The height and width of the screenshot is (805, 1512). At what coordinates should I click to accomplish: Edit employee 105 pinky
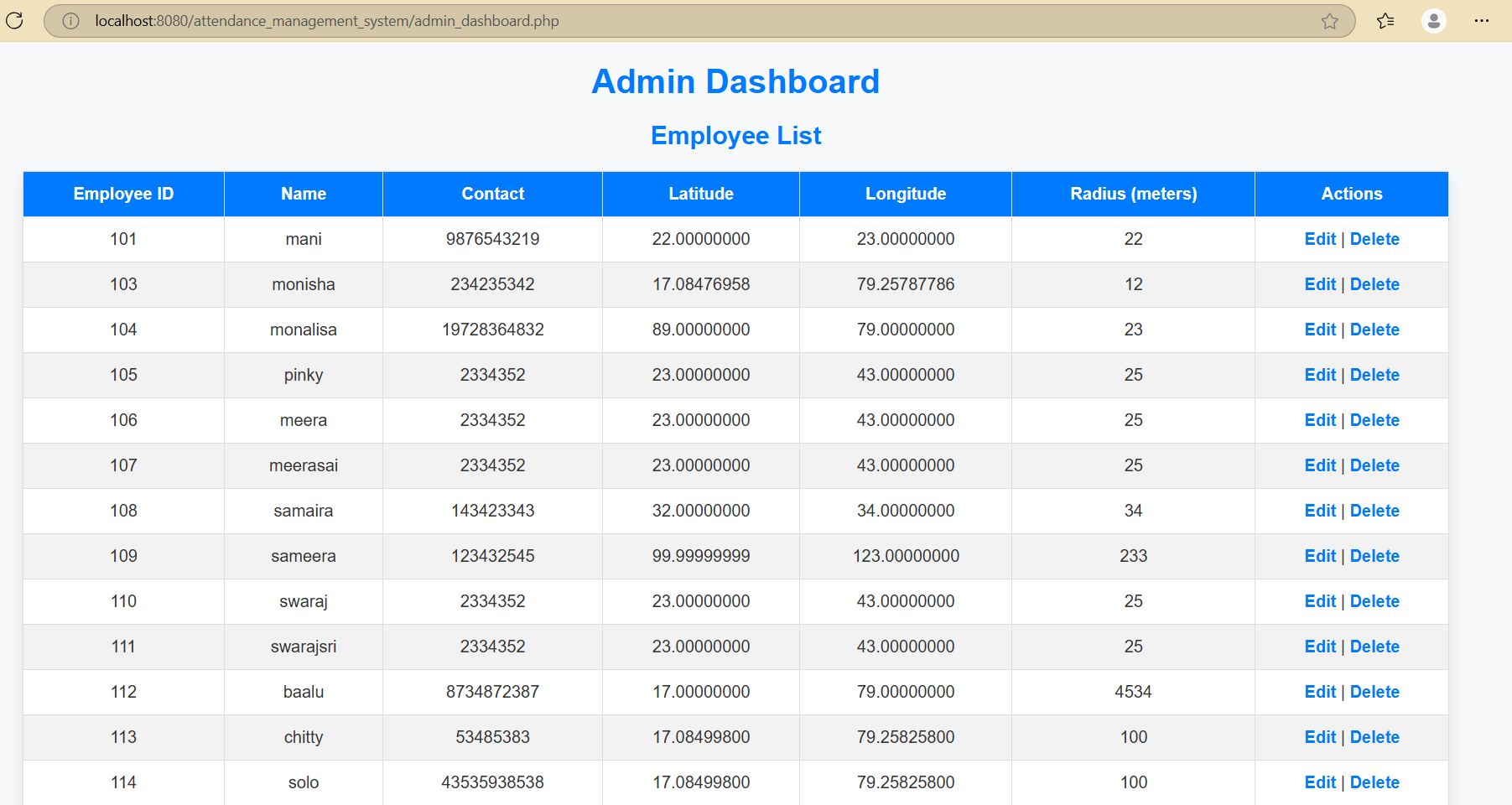tap(1320, 375)
